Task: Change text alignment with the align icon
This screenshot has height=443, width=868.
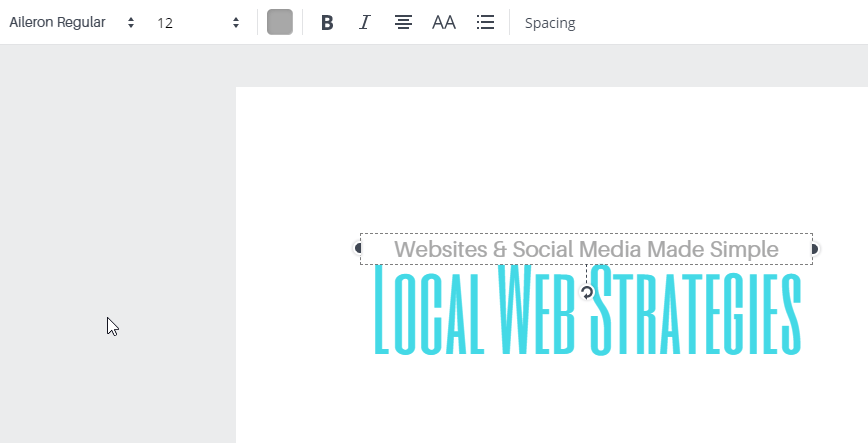Action: (403, 23)
